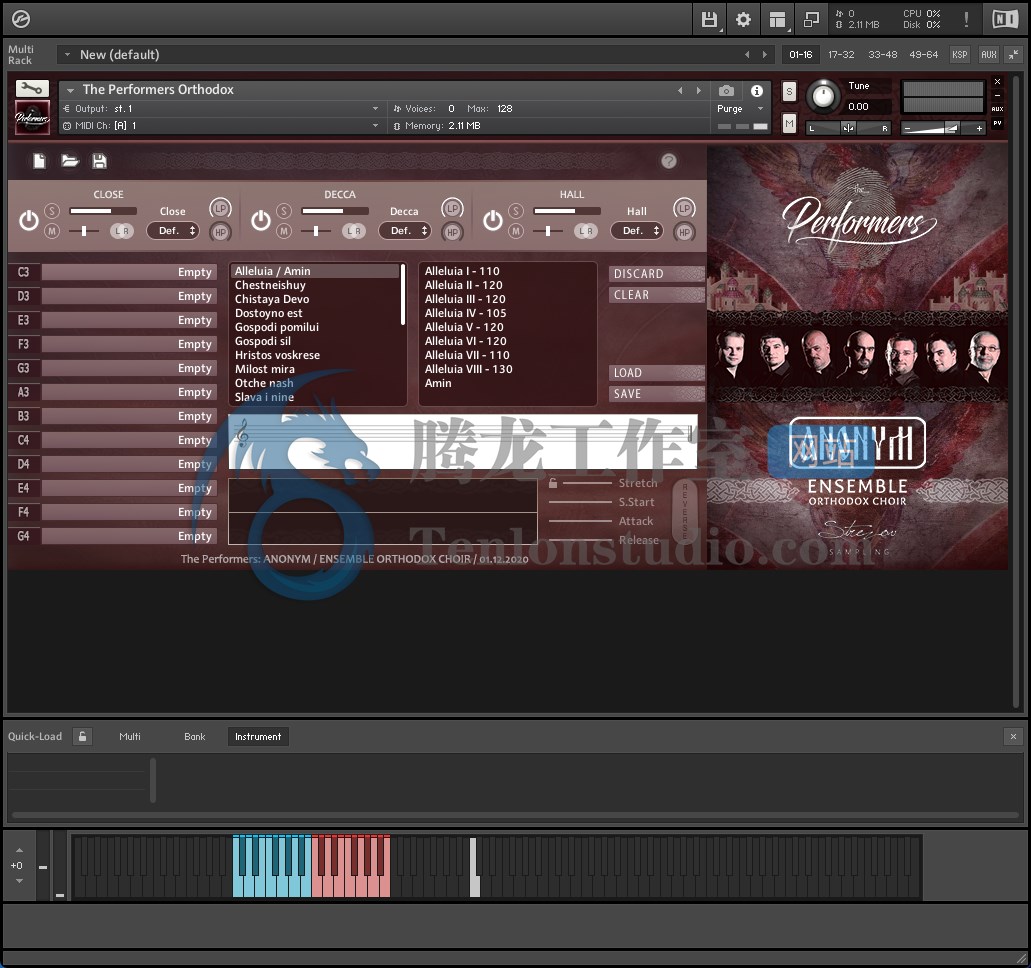
Task: Toggle AUX sends panel button
Action: pyautogui.click(x=988, y=55)
